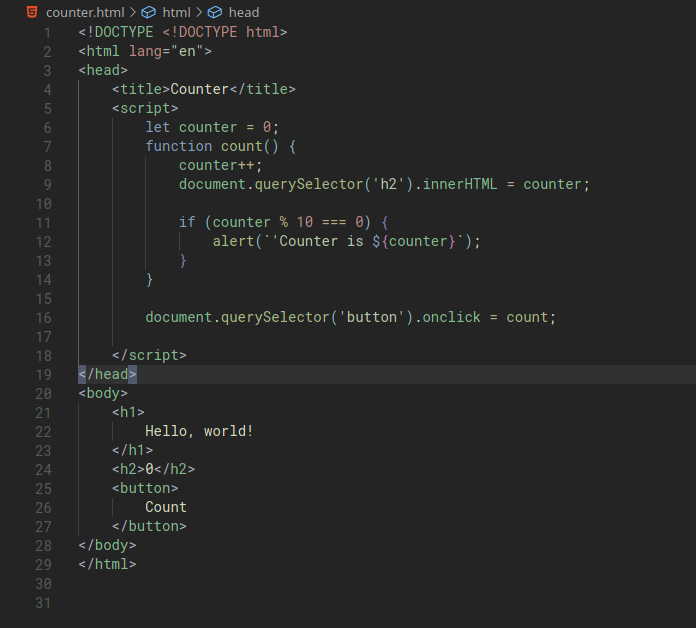Click 'function count() {' declaration
696x628 pixels.
click(x=221, y=146)
